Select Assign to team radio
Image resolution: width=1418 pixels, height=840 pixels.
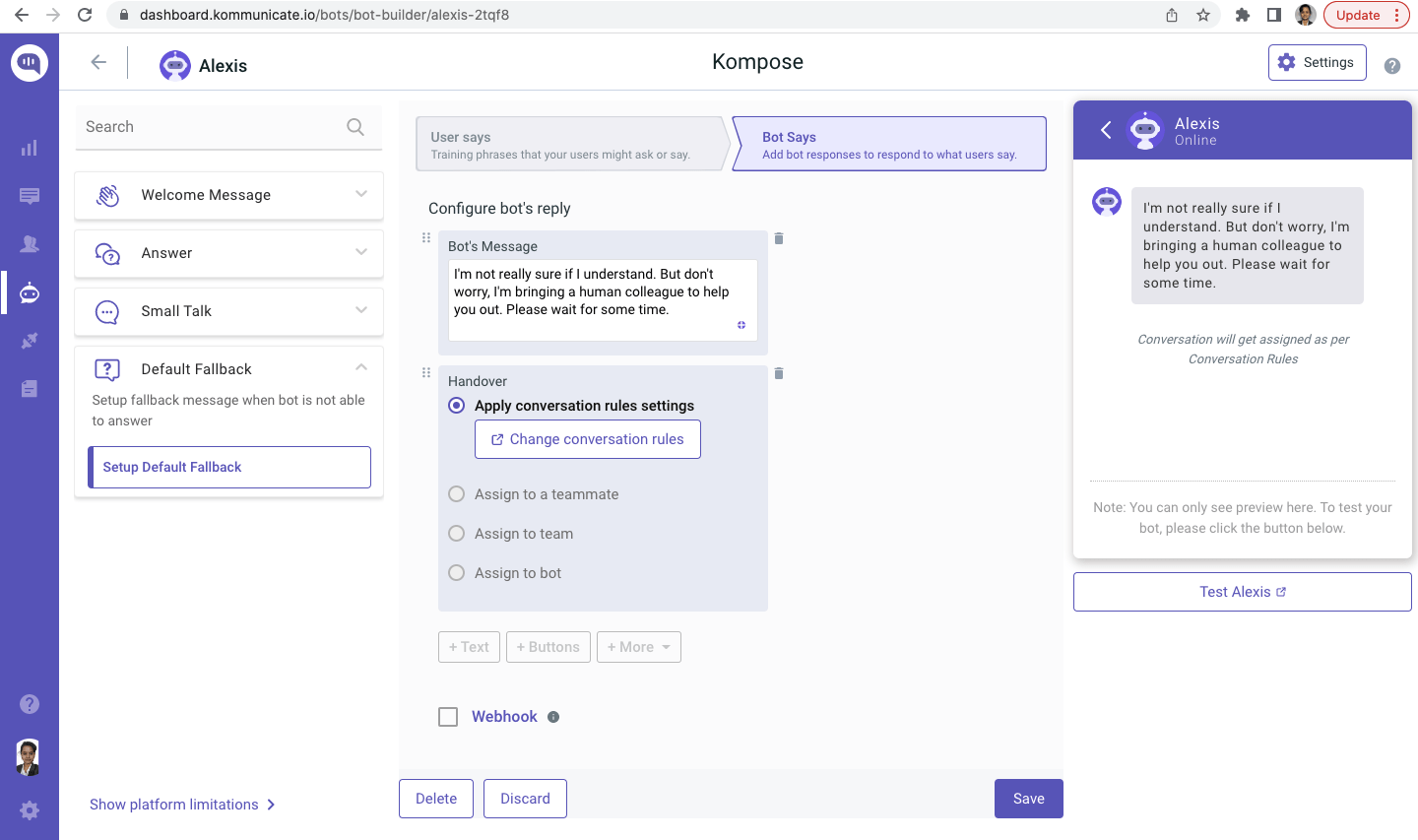457,534
